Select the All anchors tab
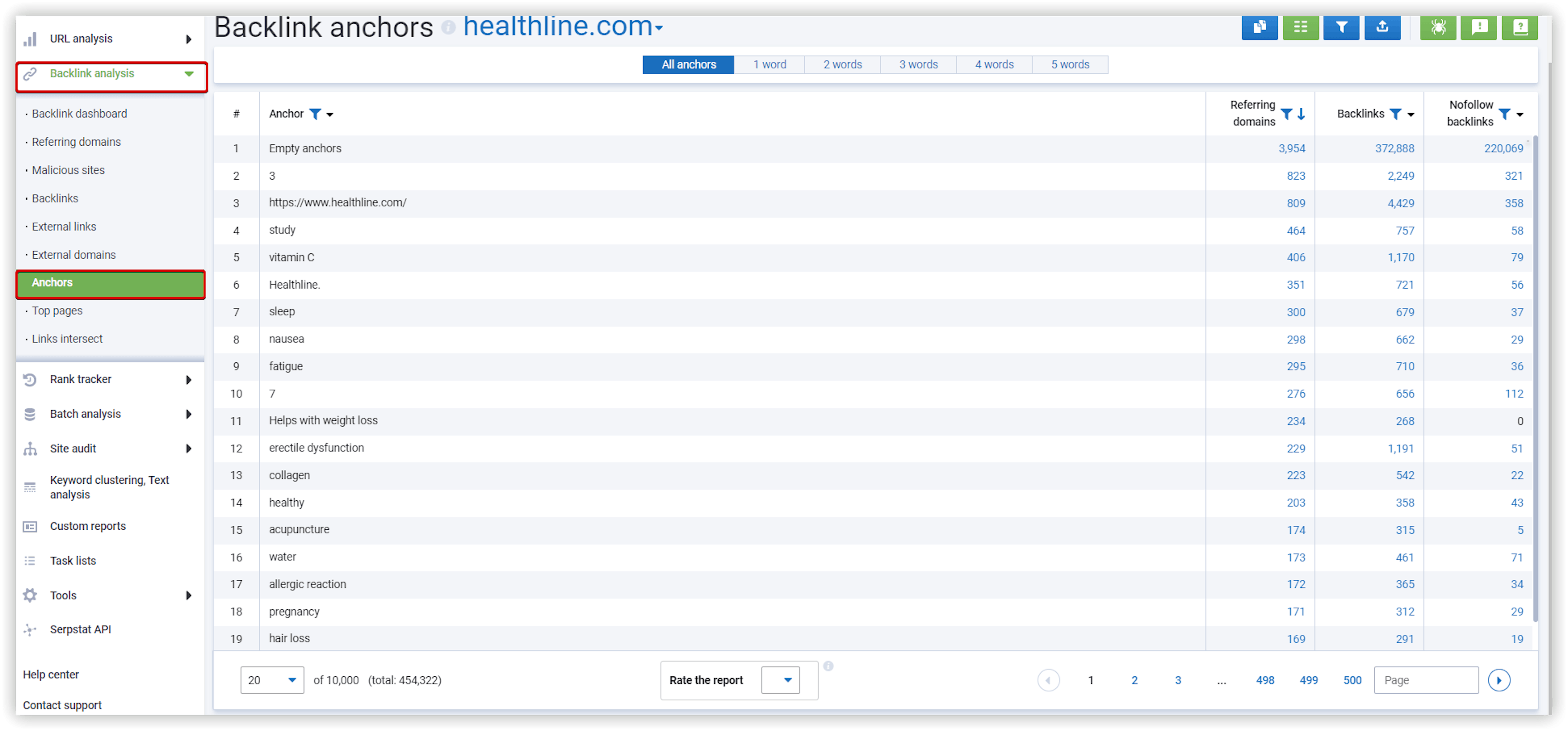 coord(688,64)
